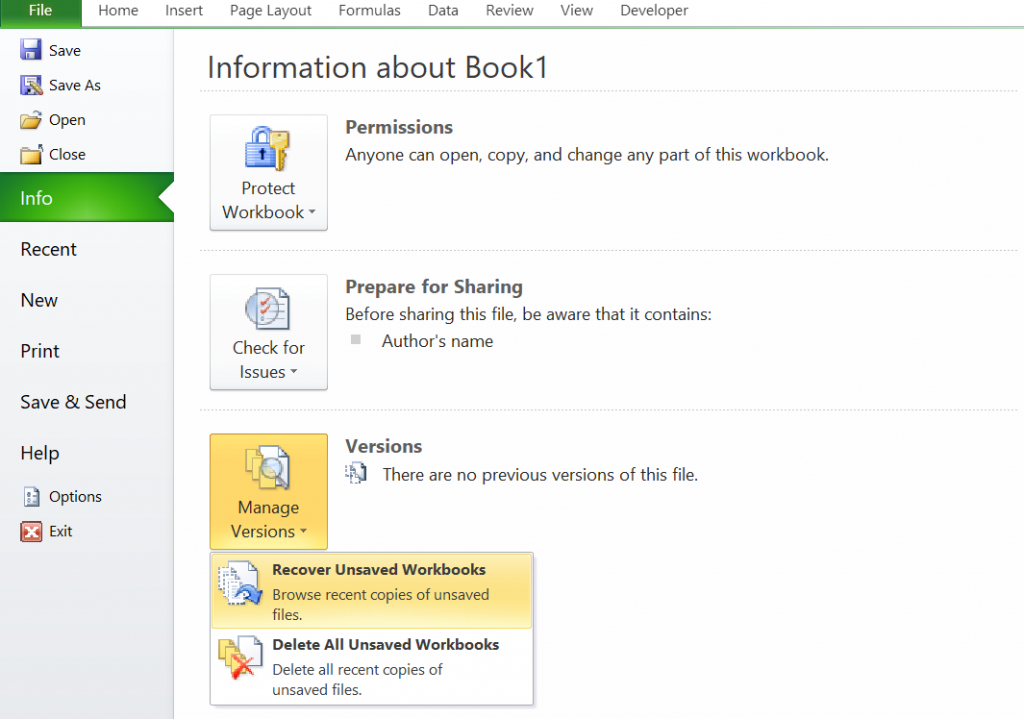This screenshot has height=719, width=1024.
Task: Click the Save As icon
Action: 31,85
